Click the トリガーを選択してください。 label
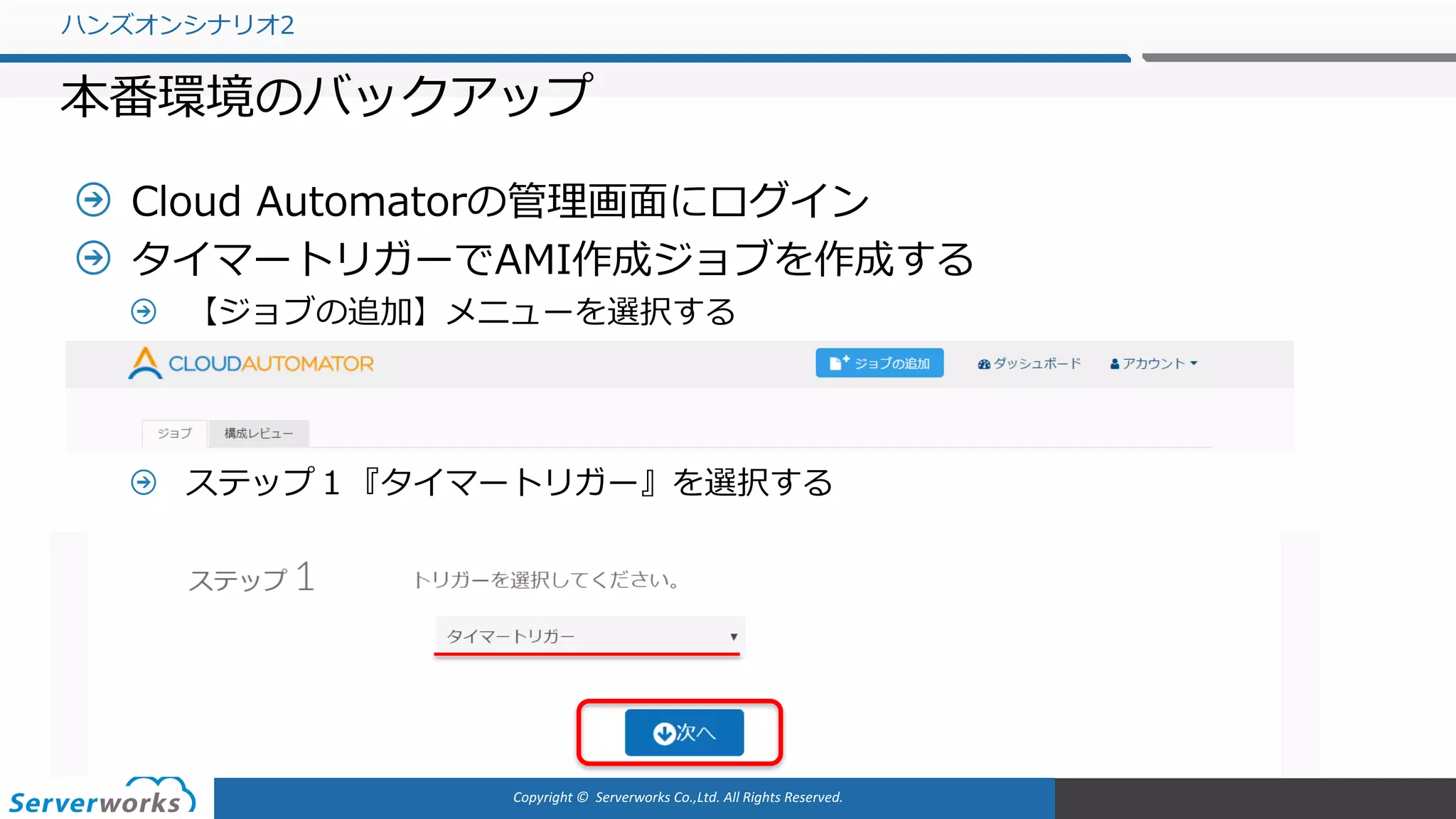1456x819 pixels. pyautogui.click(x=546, y=579)
